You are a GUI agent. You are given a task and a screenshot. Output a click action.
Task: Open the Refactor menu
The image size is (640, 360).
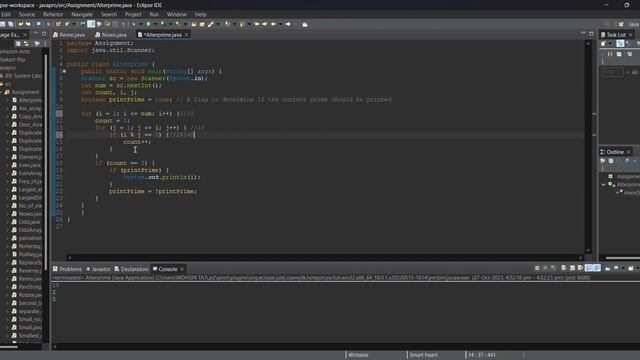tap(53, 14)
